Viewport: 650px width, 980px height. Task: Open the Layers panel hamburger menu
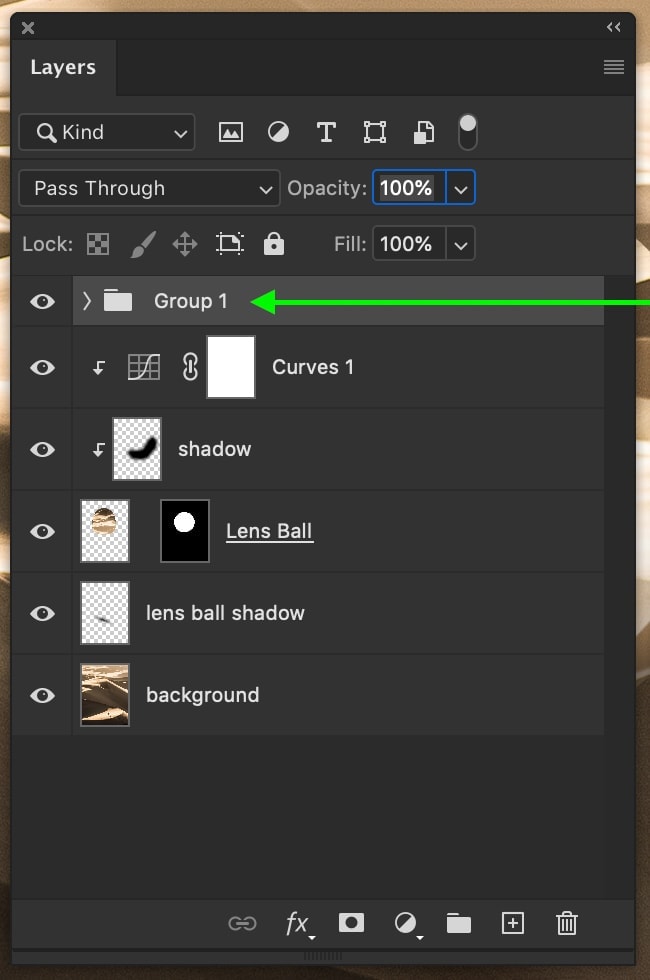[x=614, y=67]
